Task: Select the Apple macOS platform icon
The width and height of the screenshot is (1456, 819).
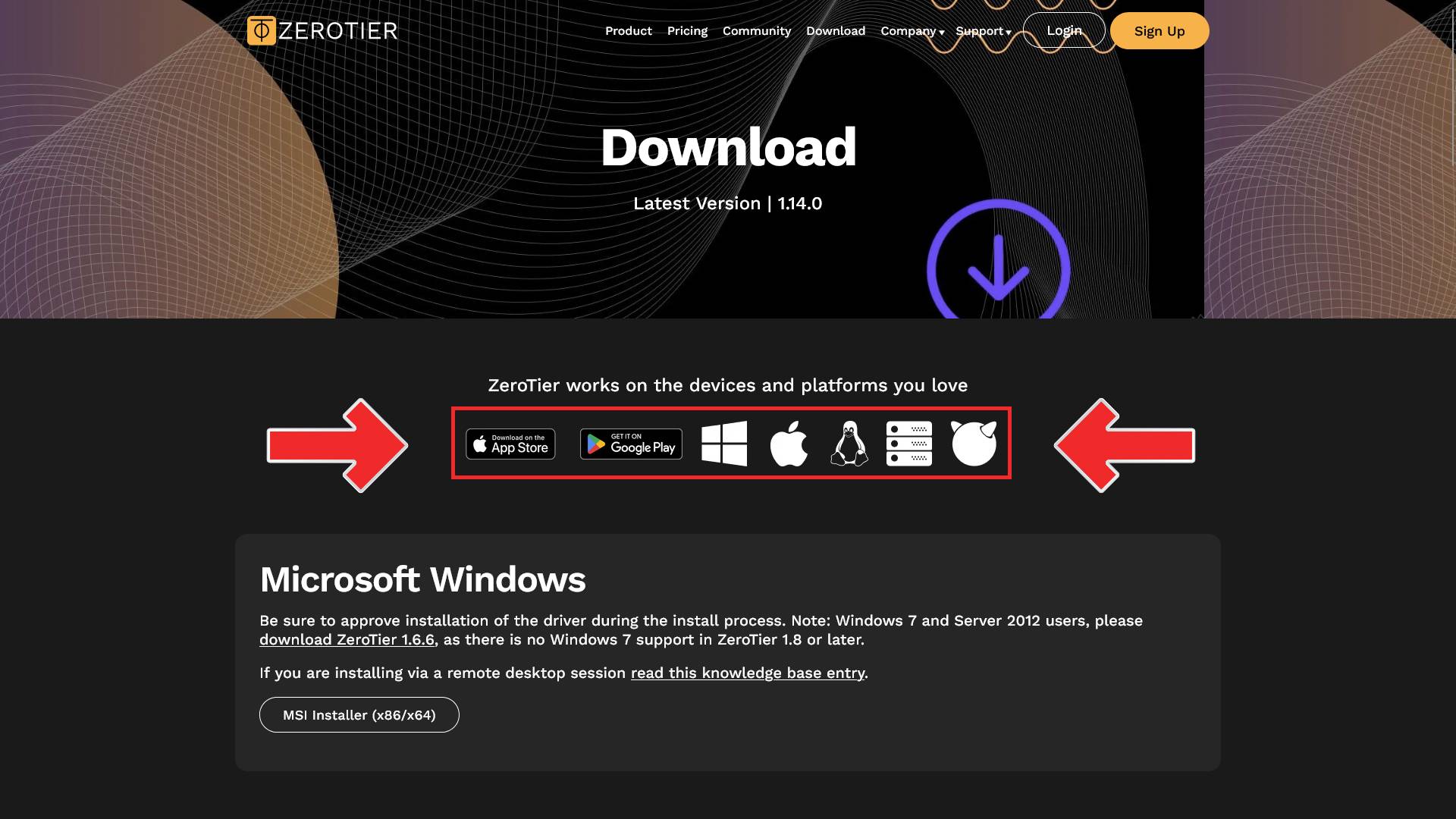Action: click(789, 444)
